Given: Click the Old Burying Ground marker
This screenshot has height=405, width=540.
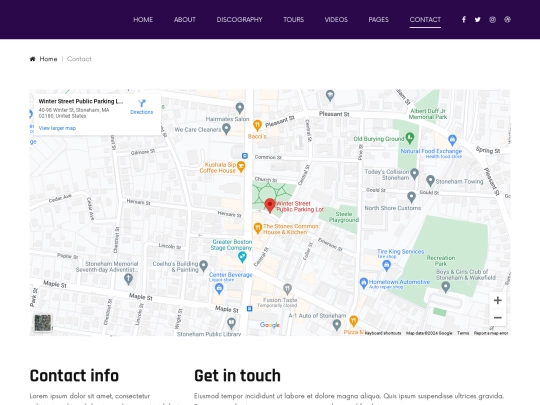Looking at the screenshot, I should [409, 138].
